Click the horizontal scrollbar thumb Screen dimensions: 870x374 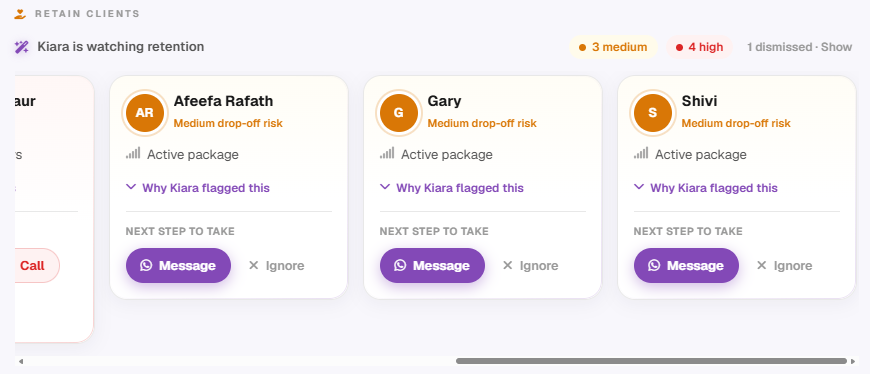[651, 361]
